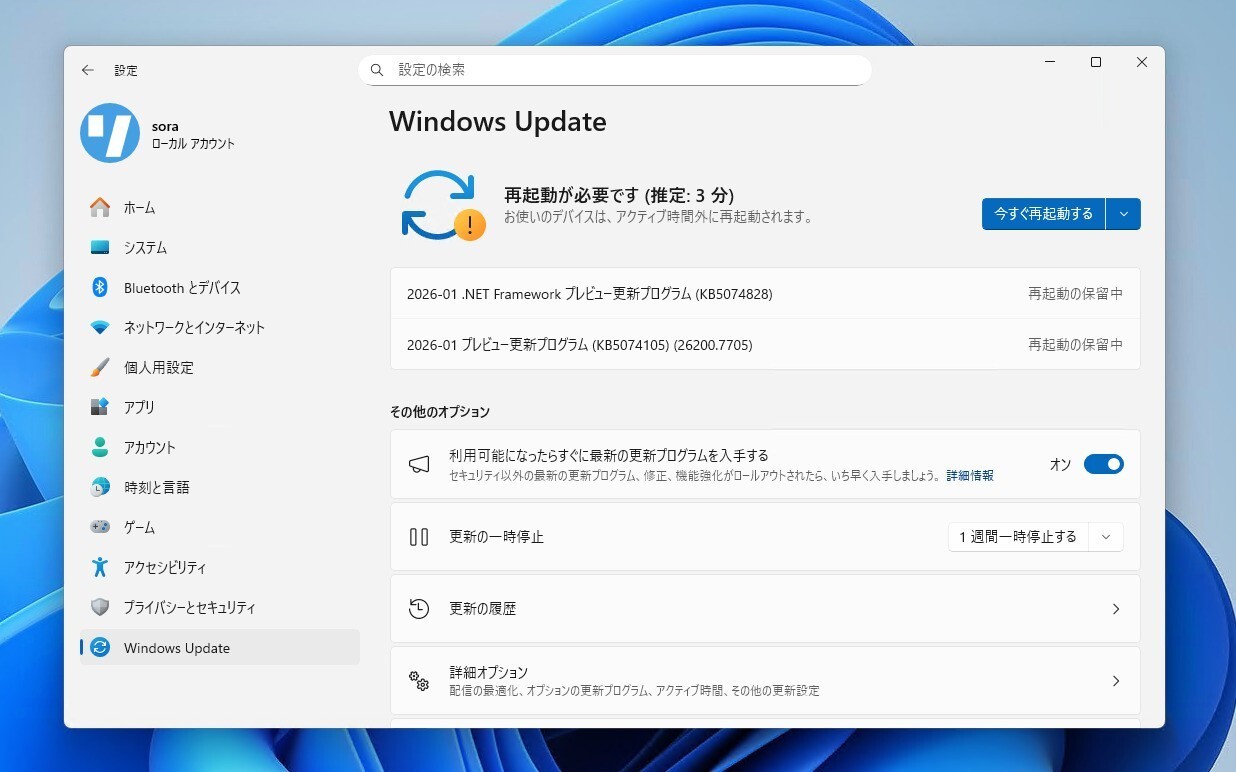Click the Bluetooth icon in sidebar
Screen dimensions: 1236x772
pos(100,287)
